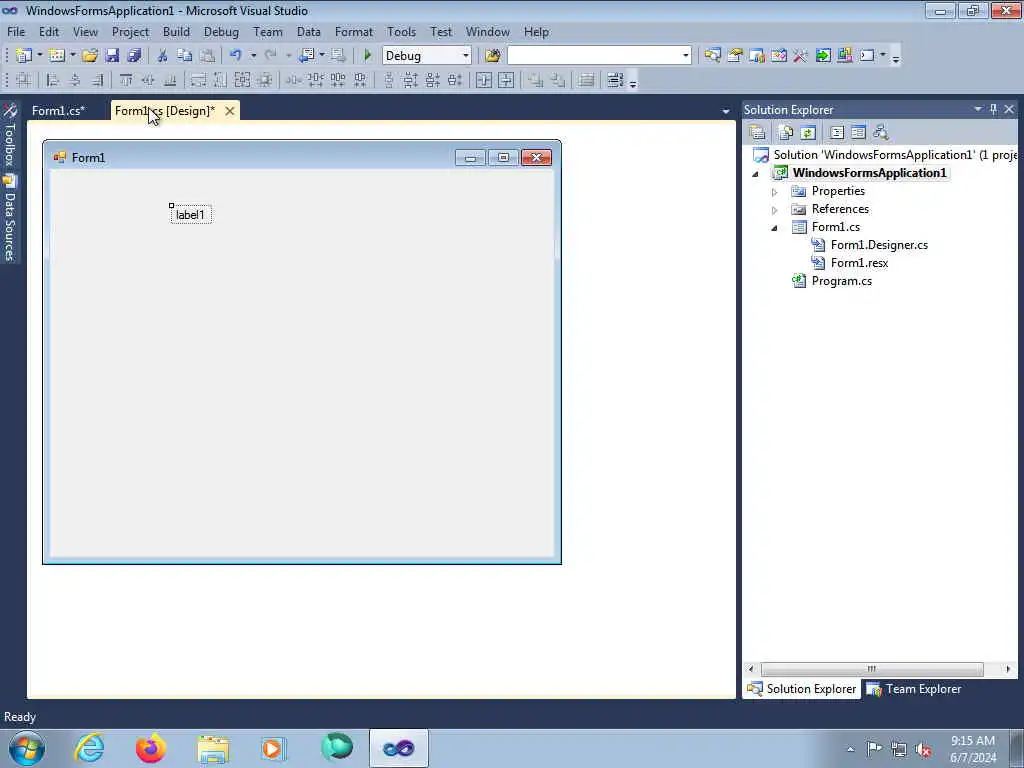Open the Command Window toolbar icon
The image size is (1024, 768).
tap(867, 56)
